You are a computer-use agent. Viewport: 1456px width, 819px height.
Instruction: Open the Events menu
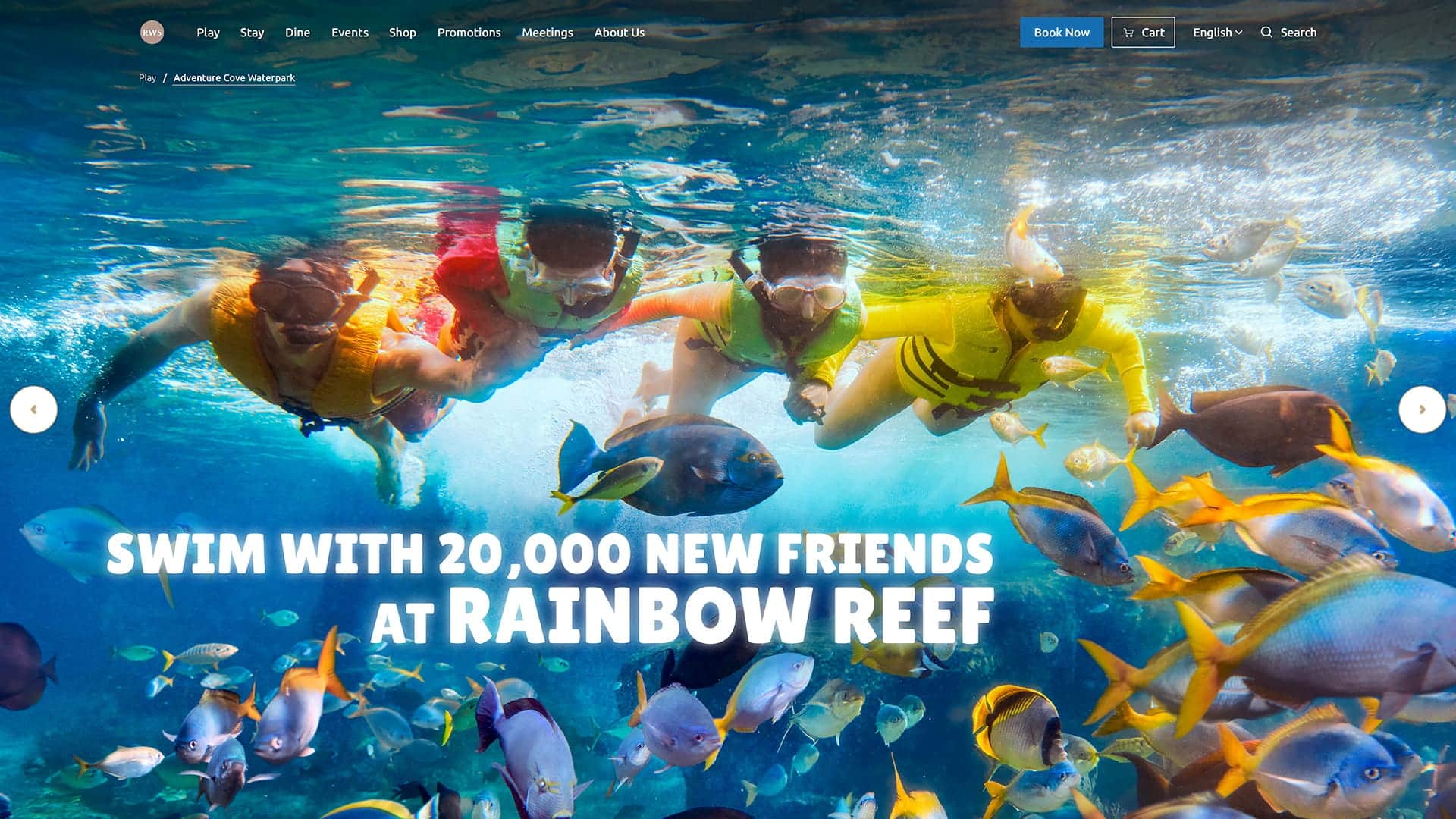click(350, 33)
